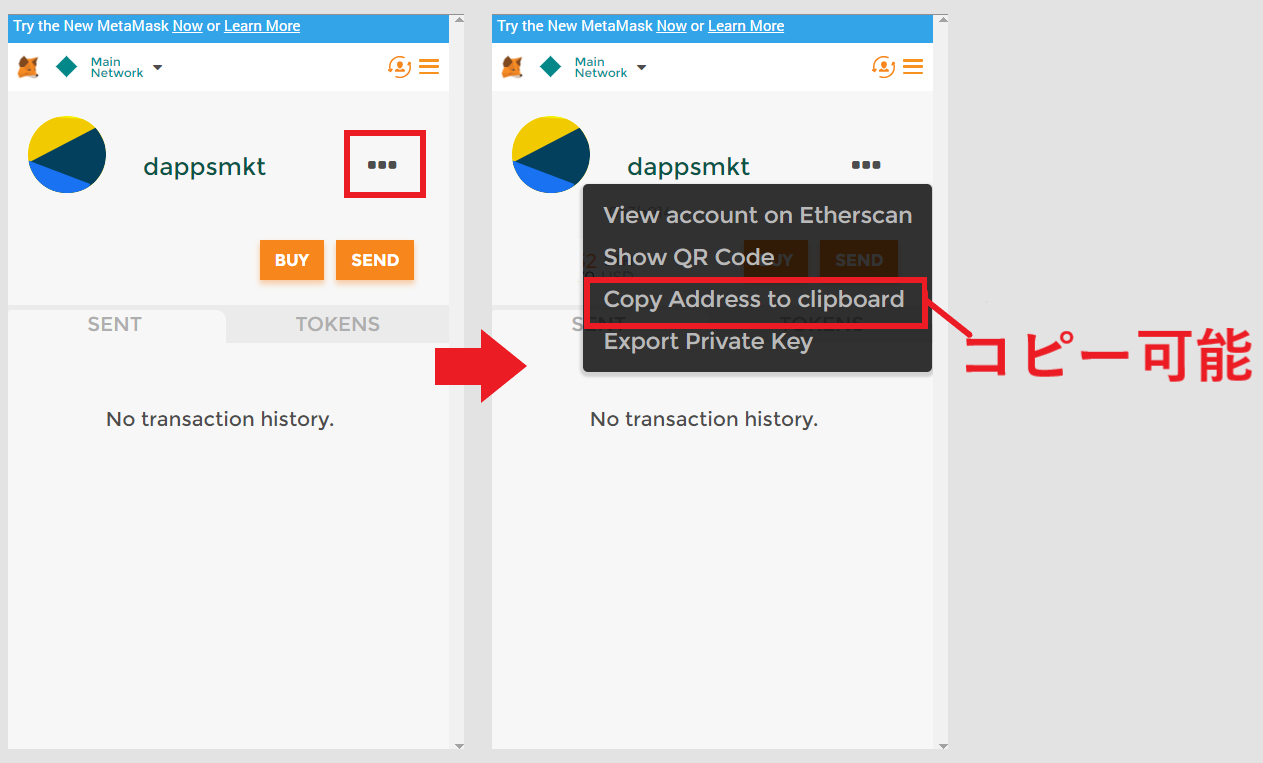The width and height of the screenshot is (1263, 763).
Task: Select Copy Address to clipboard
Action: pyautogui.click(x=754, y=299)
